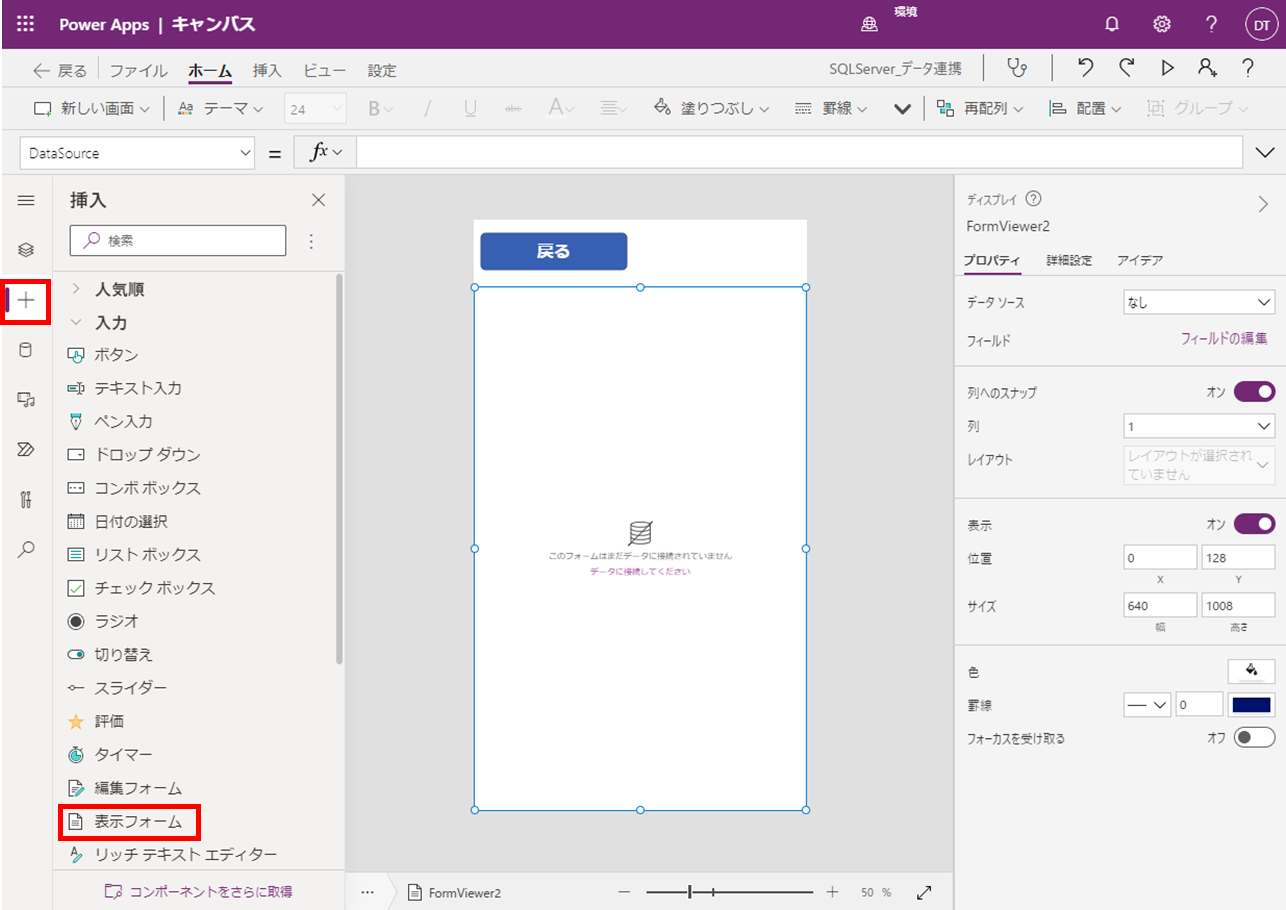Undo the last action

pyautogui.click(x=1086, y=68)
